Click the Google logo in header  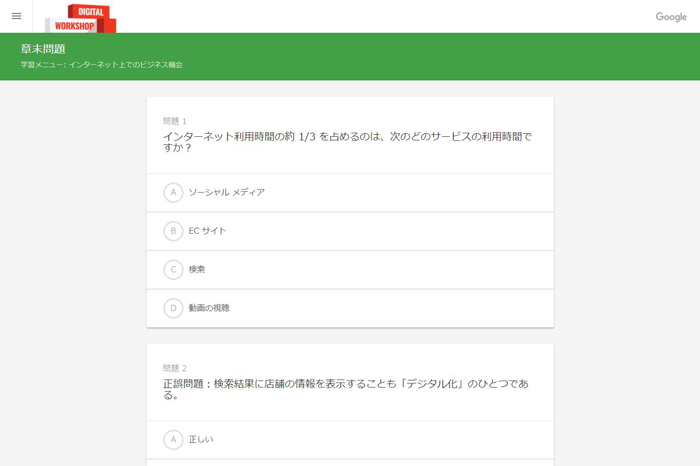pyautogui.click(x=671, y=17)
